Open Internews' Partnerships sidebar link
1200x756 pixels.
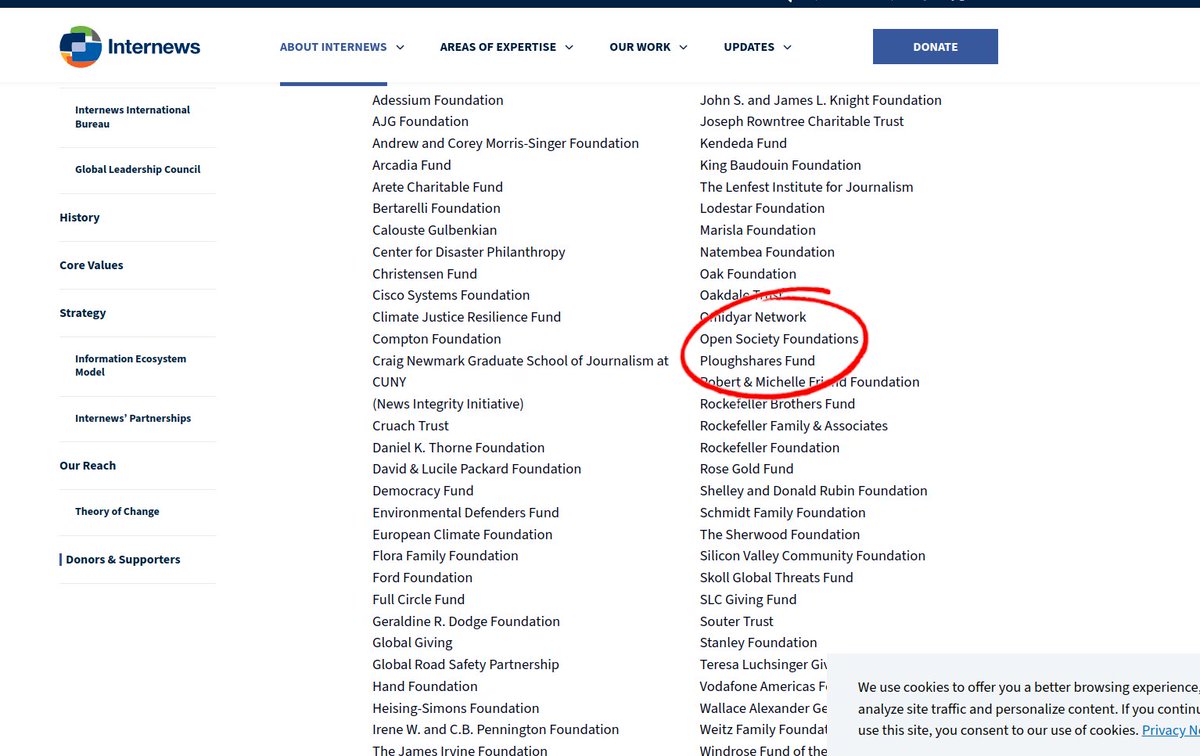click(133, 419)
